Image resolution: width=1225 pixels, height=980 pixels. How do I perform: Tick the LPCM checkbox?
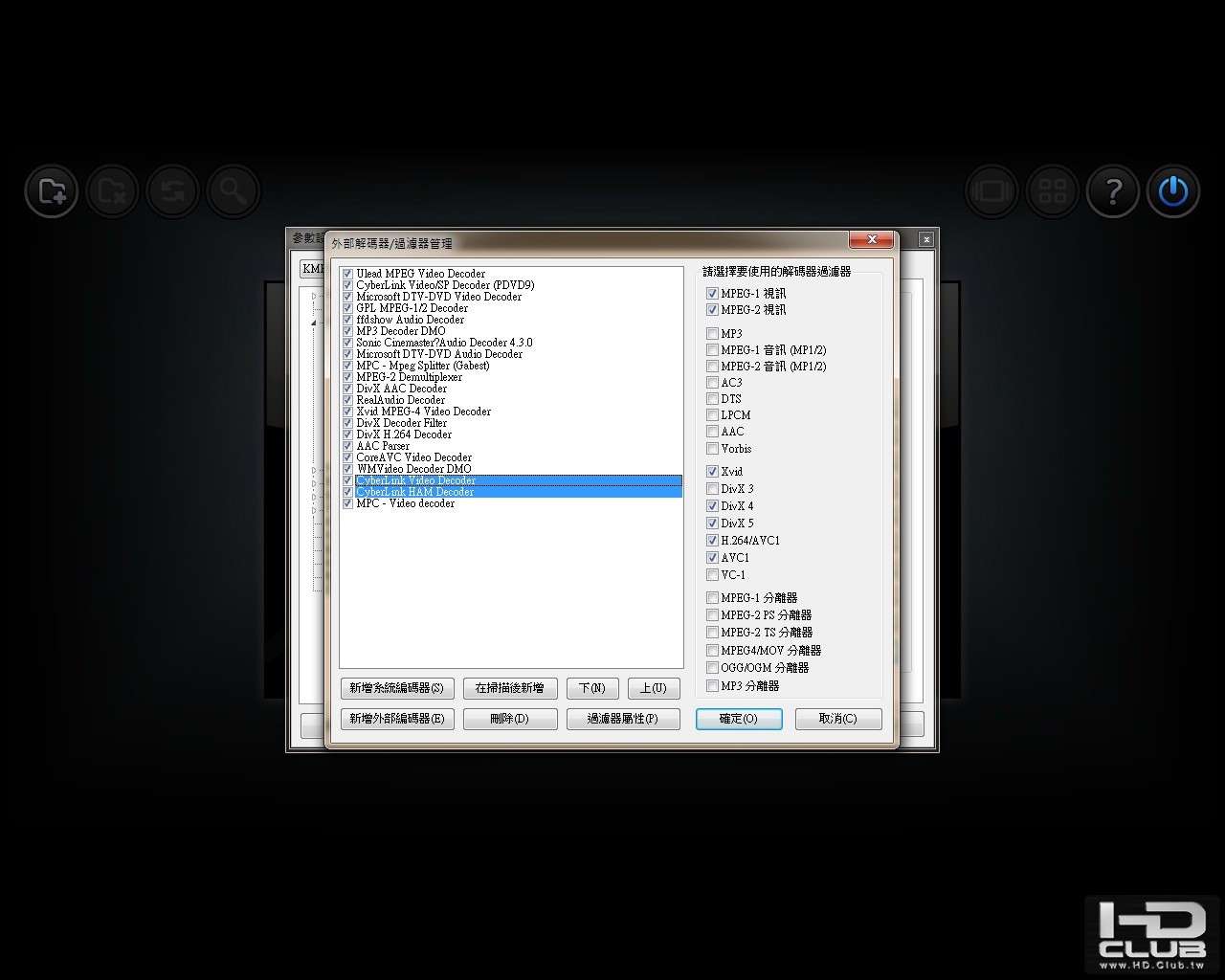[x=712, y=415]
